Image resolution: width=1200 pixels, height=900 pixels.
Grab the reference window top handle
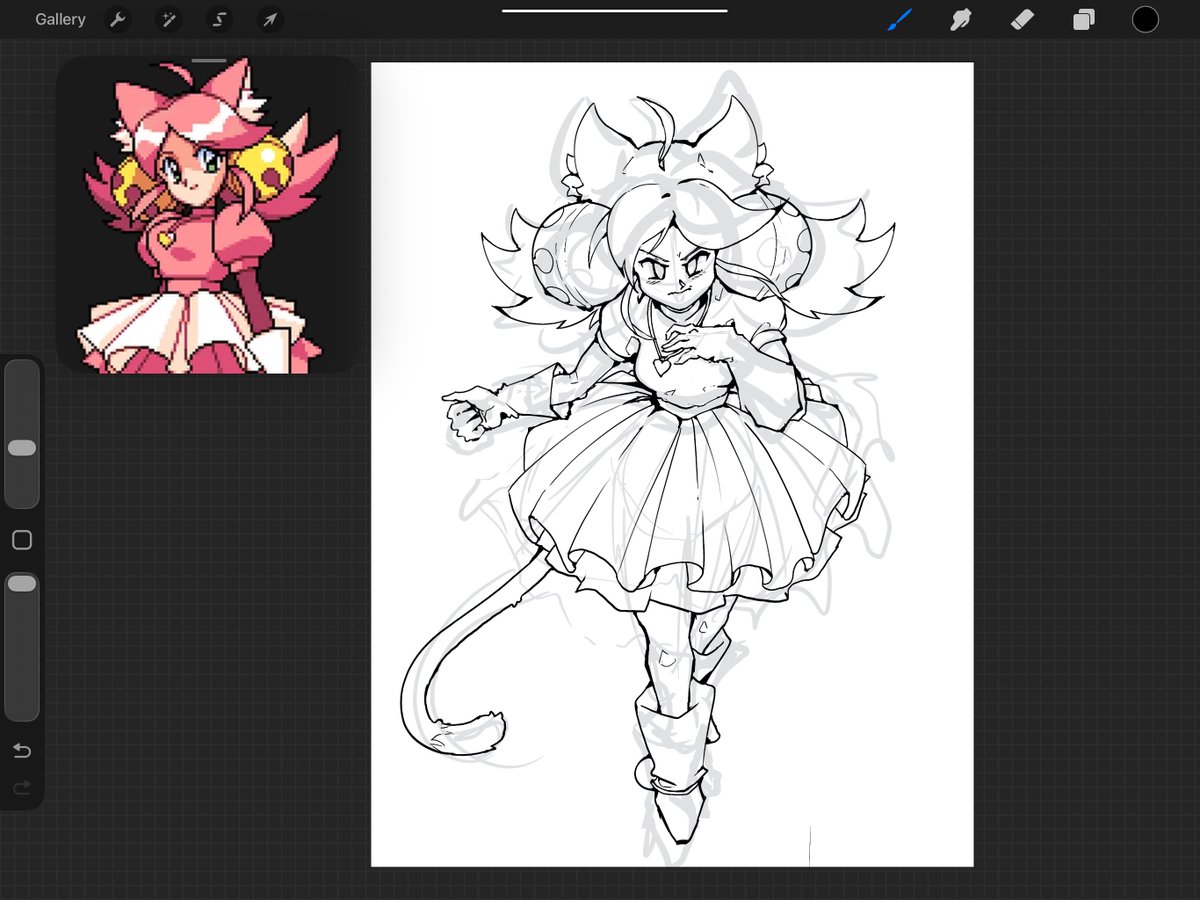(x=209, y=61)
